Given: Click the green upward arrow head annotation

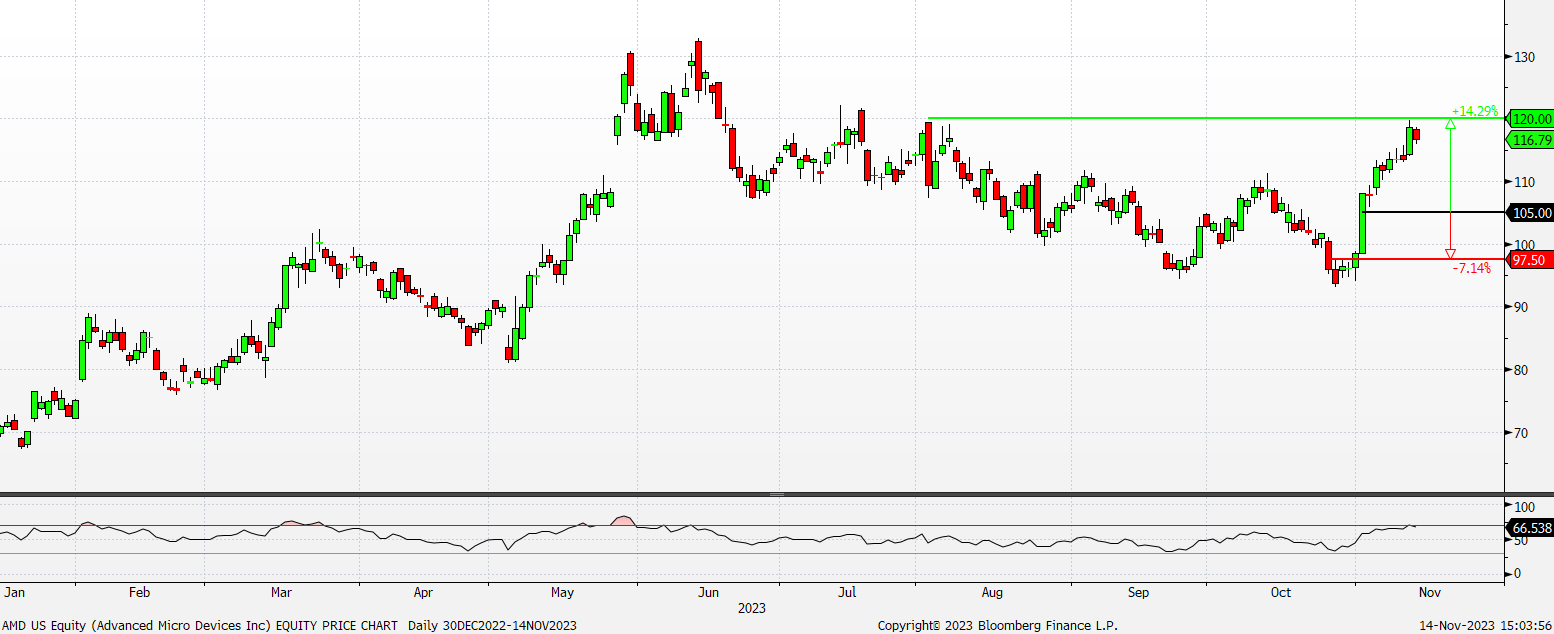Looking at the screenshot, I should tap(1451, 125).
